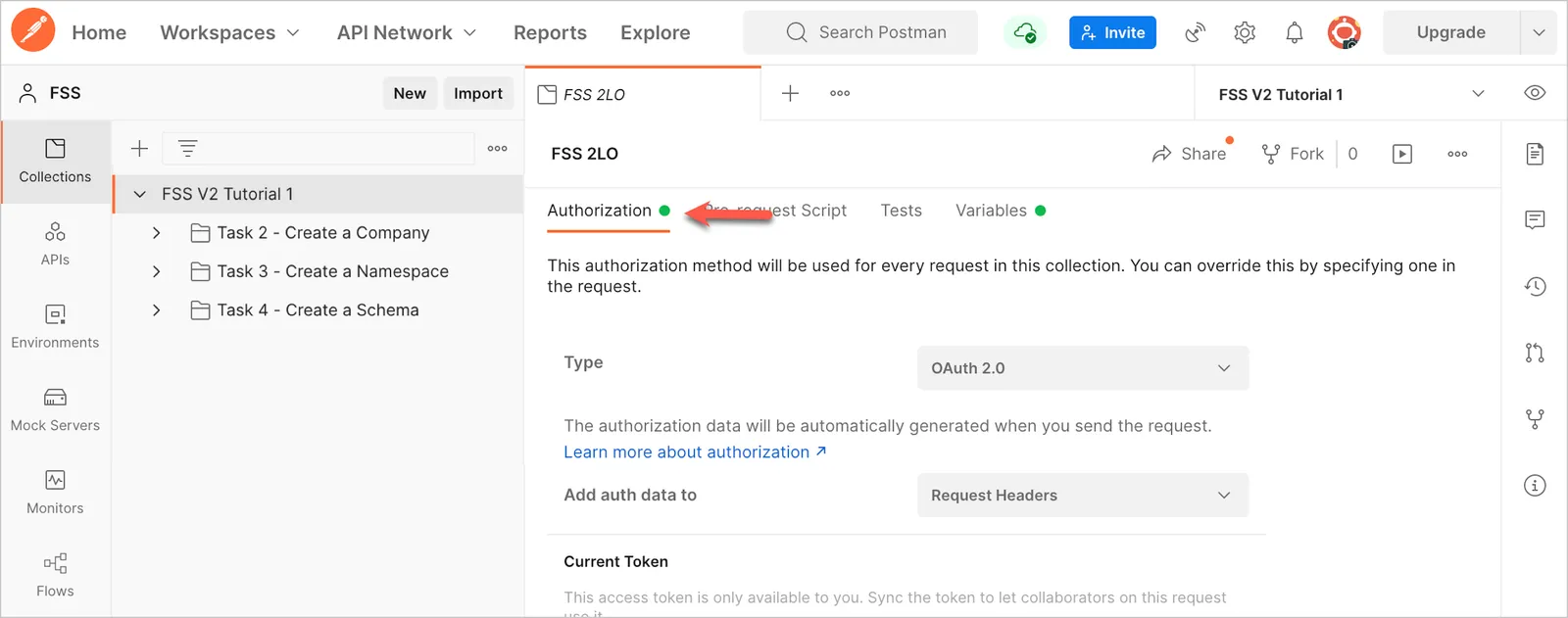Open the sync status cloud icon
This screenshot has height=618, width=1568.
(1025, 32)
